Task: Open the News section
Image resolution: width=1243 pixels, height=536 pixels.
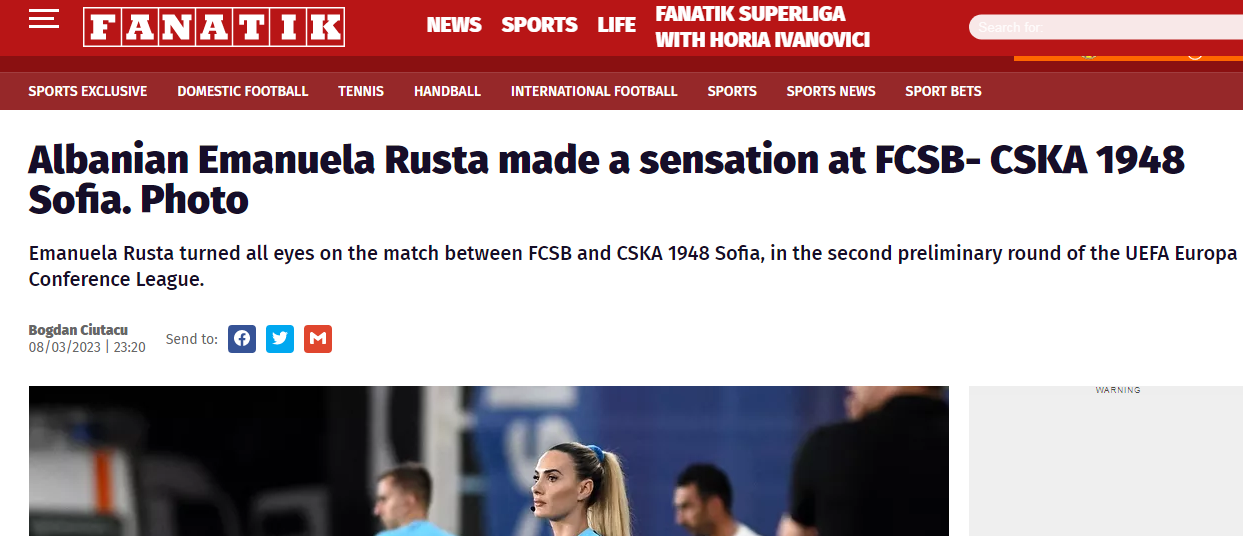Action: (x=454, y=25)
